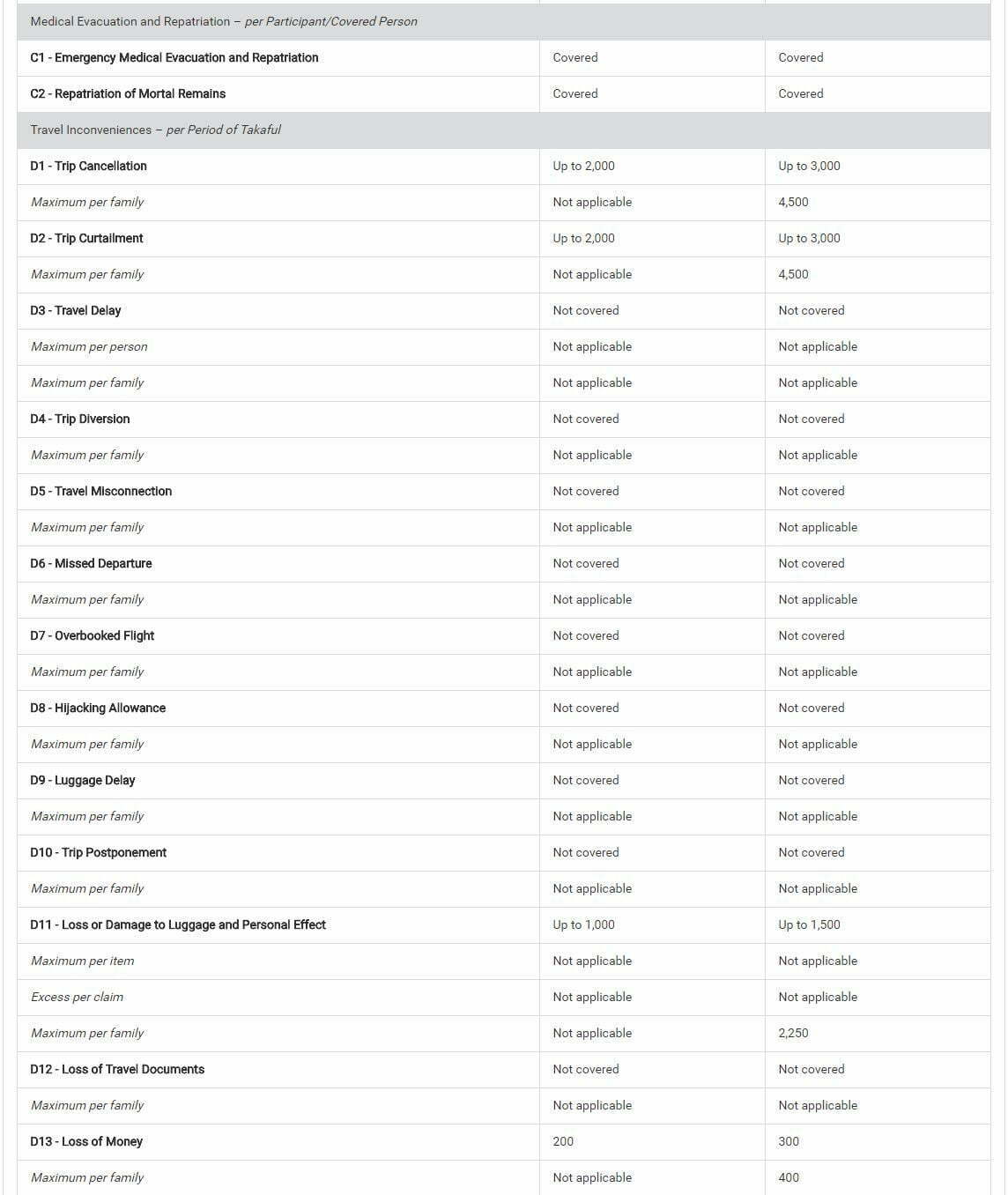Click the D4 - Trip Diversion label
Image resolution: width=1008 pixels, height=1195 pixels.
tap(80, 419)
